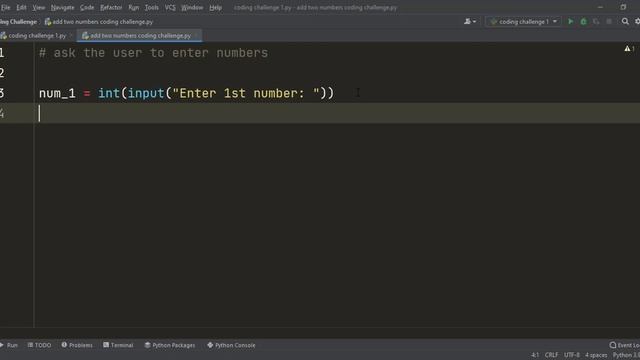
Task: Open the user account icon
Action: [x=470, y=22]
